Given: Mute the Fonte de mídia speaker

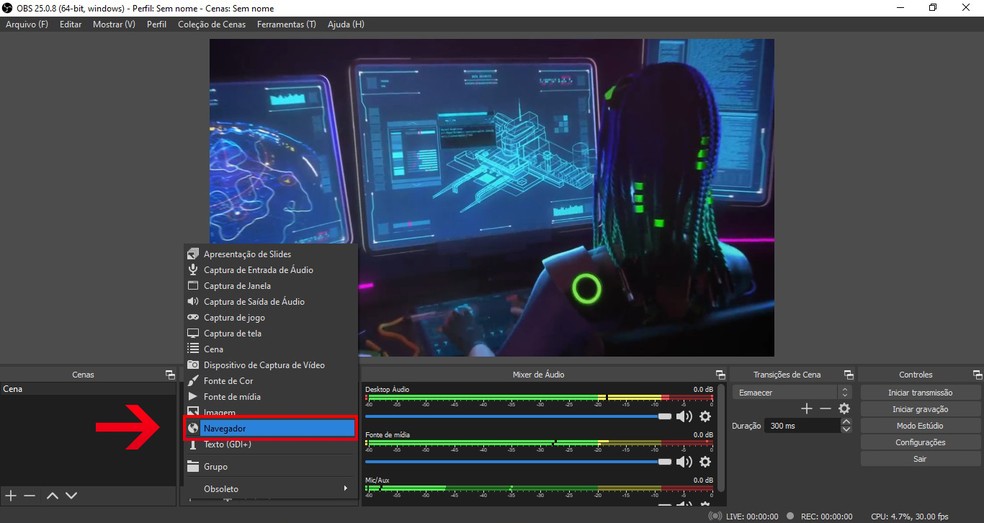Looking at the screenshot, I should 684,462.
